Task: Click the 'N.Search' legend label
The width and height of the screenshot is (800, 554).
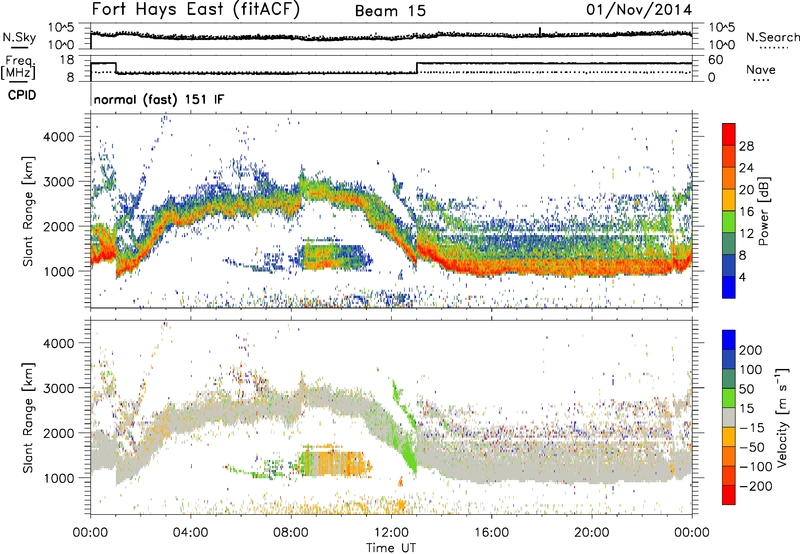Action: [x=772, y=37]
